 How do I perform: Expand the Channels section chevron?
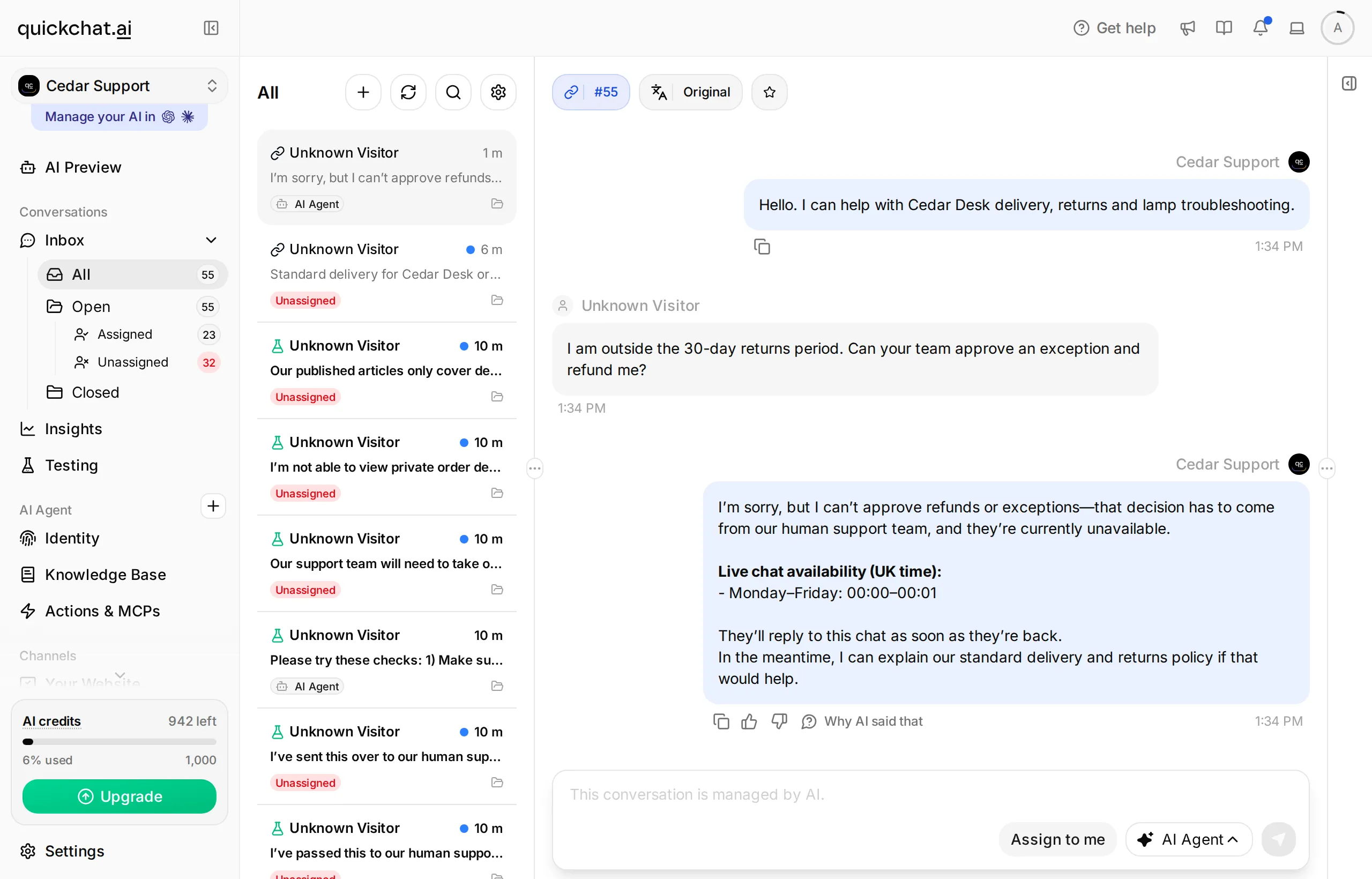click(x=120, y=675)
